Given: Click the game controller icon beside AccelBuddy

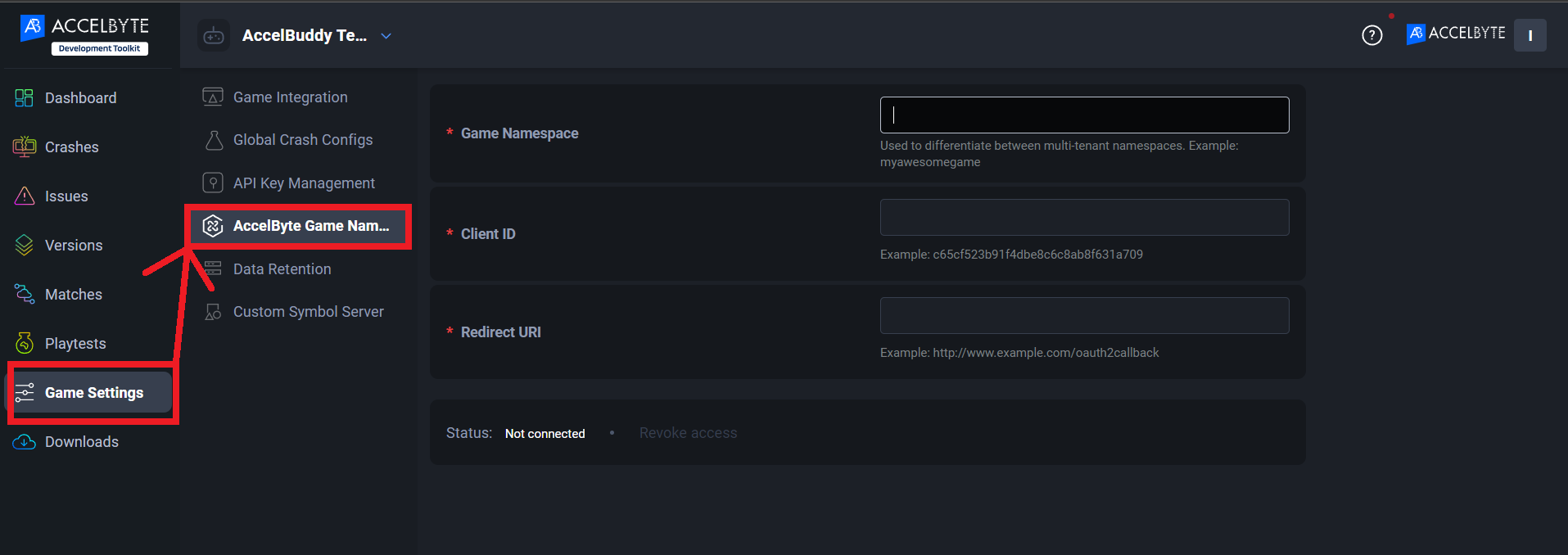Looking at the screenshot, I should point(214,35).
